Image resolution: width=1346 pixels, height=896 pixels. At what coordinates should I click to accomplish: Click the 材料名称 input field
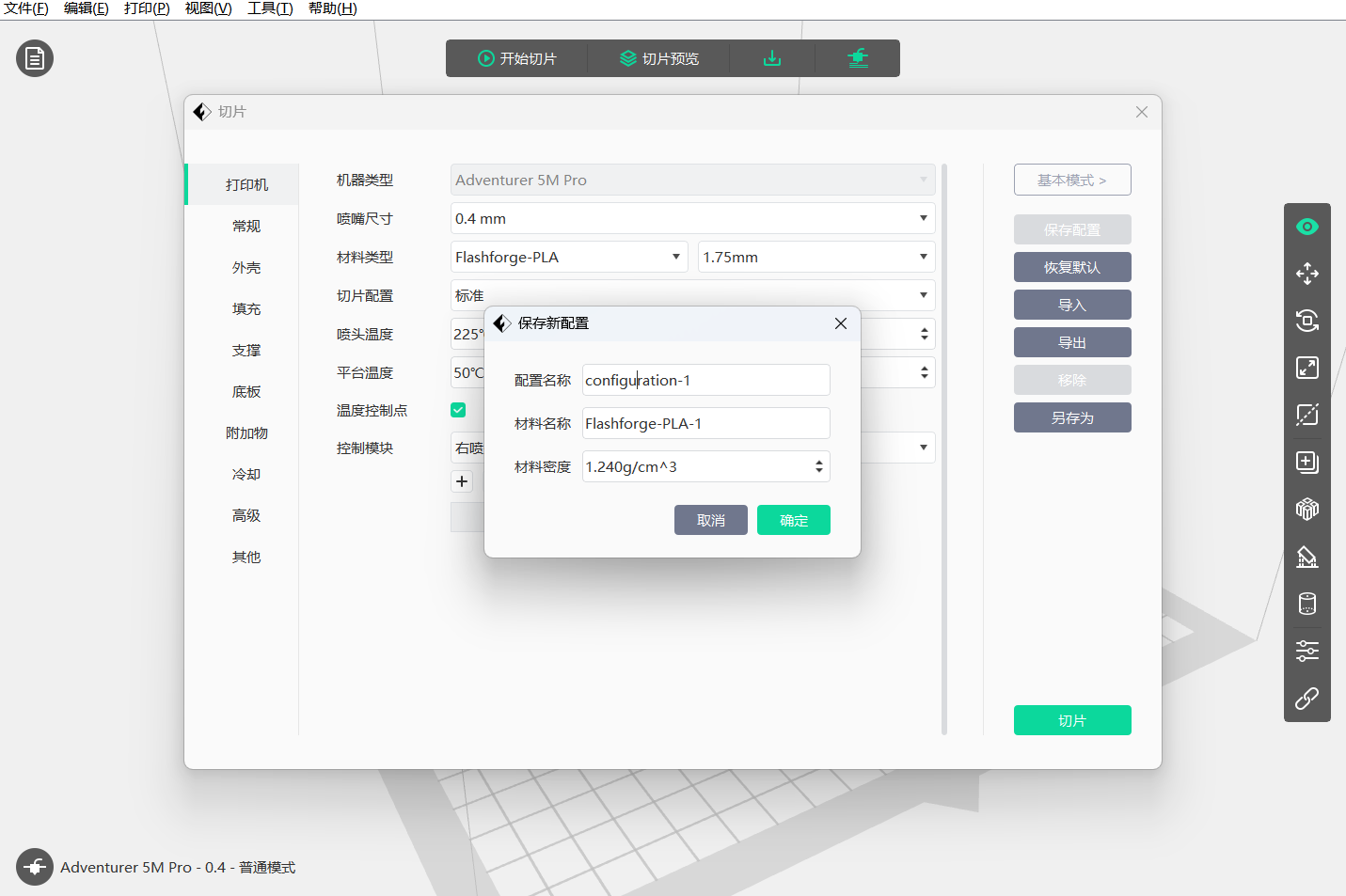tap(706, 423)
